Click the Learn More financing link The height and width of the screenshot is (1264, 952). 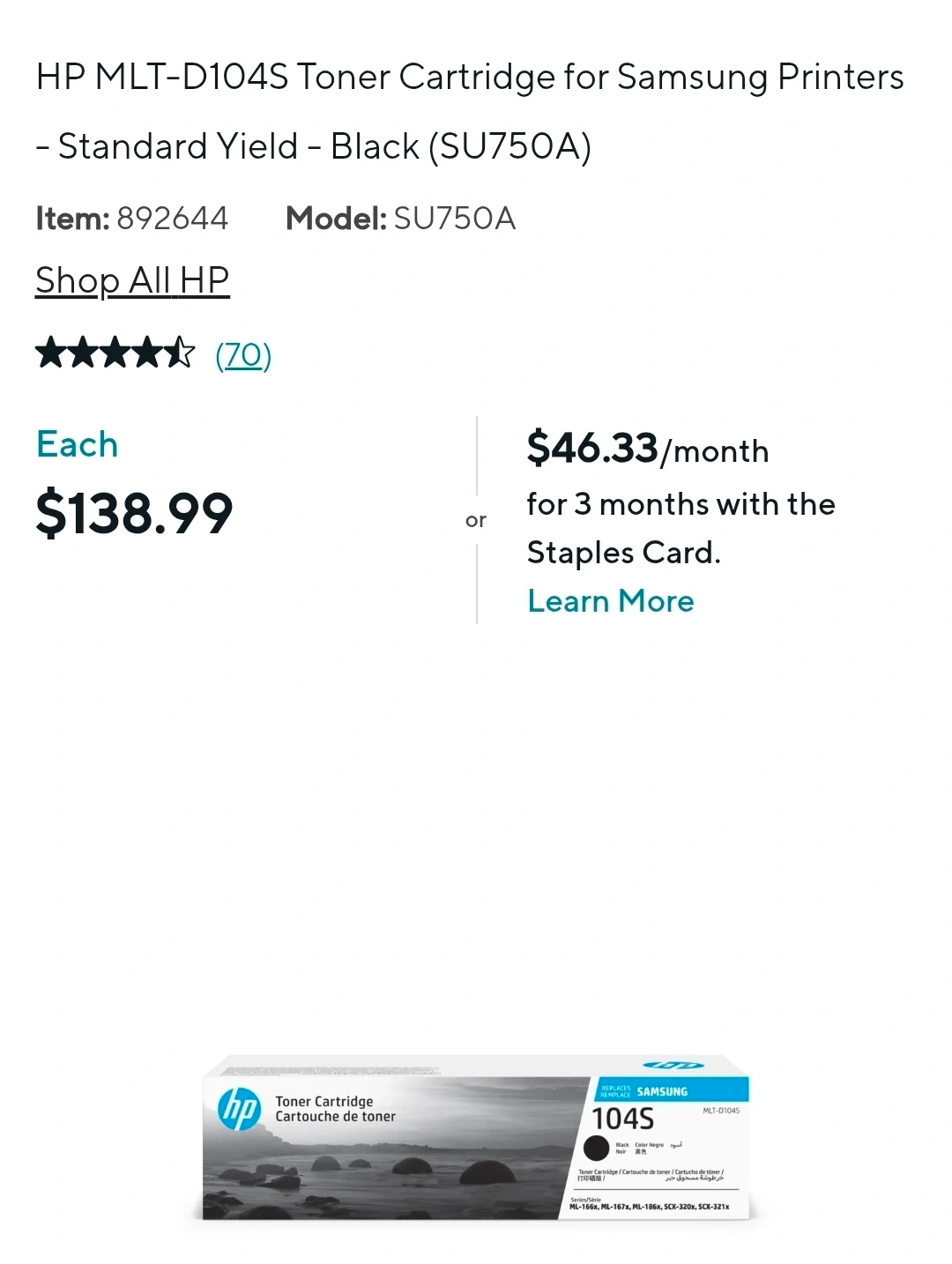coord(611,601)
